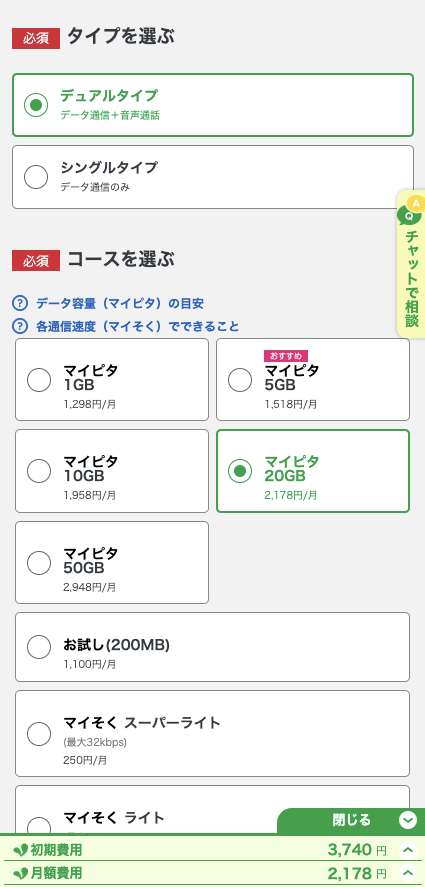Image resolution: width=425 pixels, height=887 pixels.
Task: Click the question mark icon beside データ容量の目安
Action: [x=20, y=303]
